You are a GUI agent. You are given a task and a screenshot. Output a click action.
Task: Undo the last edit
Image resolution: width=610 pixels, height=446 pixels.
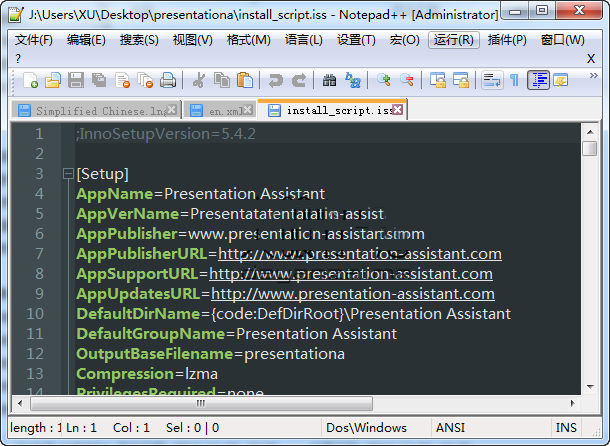tap(276, 80)
